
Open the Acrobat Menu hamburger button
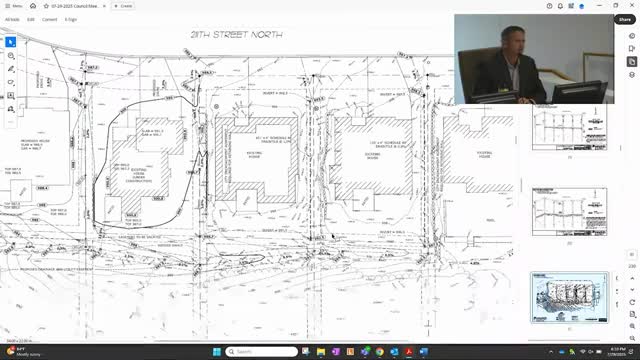[x=13, y=6]
